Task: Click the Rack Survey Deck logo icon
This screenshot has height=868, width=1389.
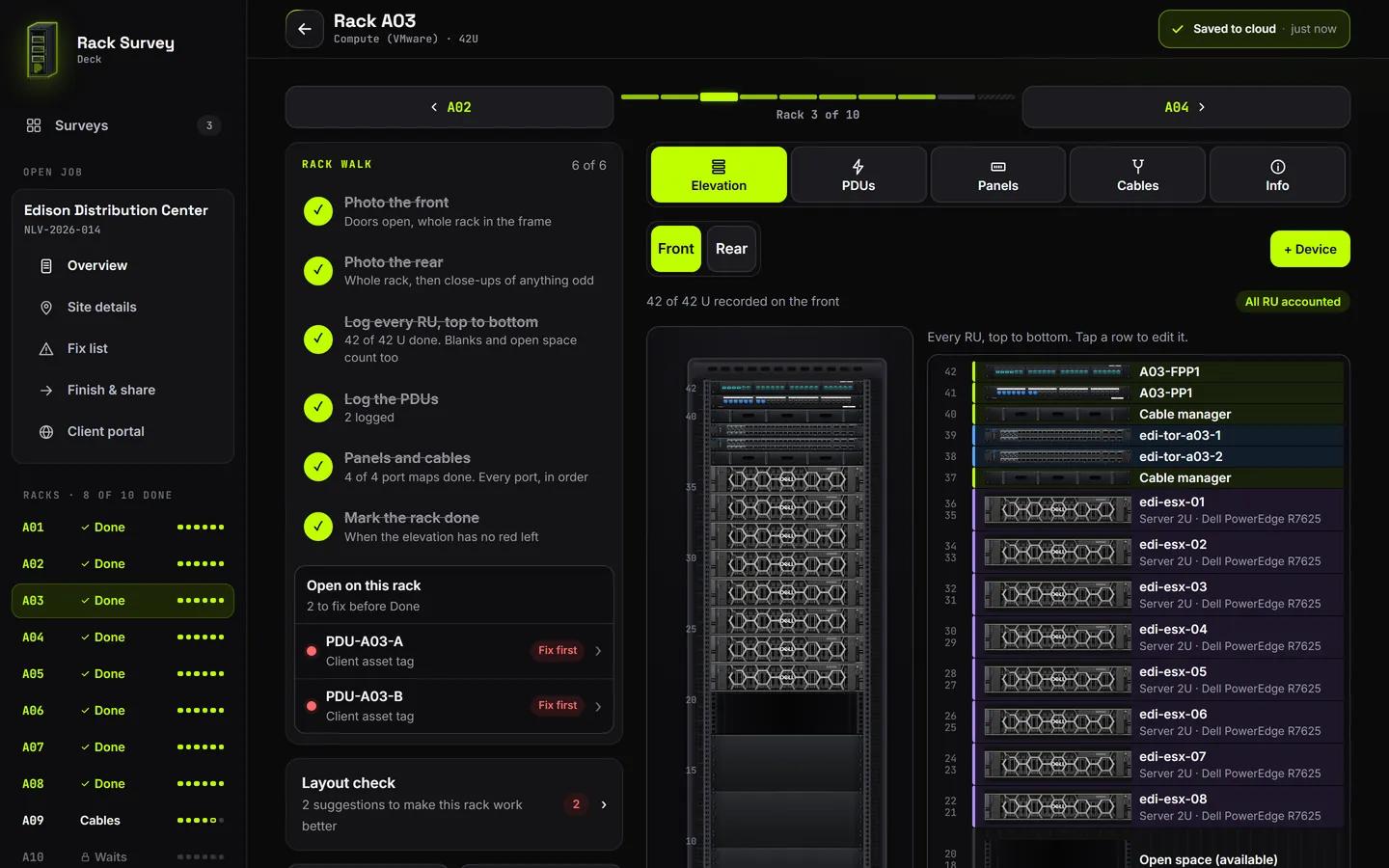Action: coord(42,50)
